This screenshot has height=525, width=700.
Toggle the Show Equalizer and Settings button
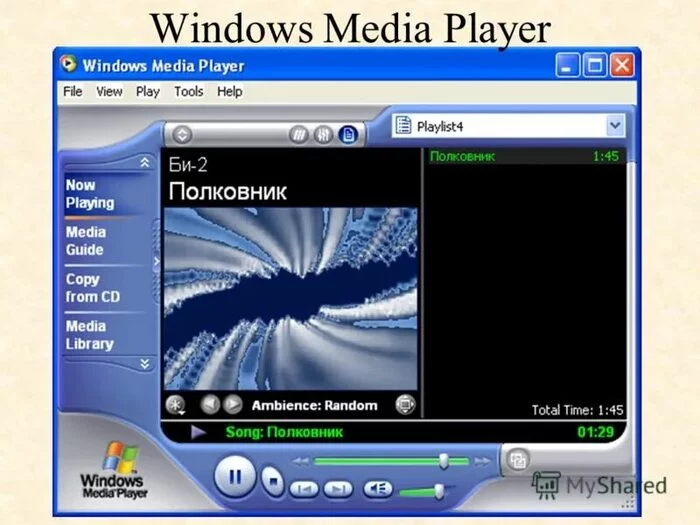point(323,134)
